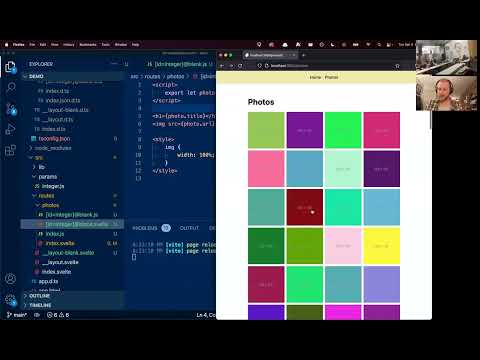480x360 pixels.
Task: Click the errors and warnings count in status bar
Action: [x=58, y=315]
